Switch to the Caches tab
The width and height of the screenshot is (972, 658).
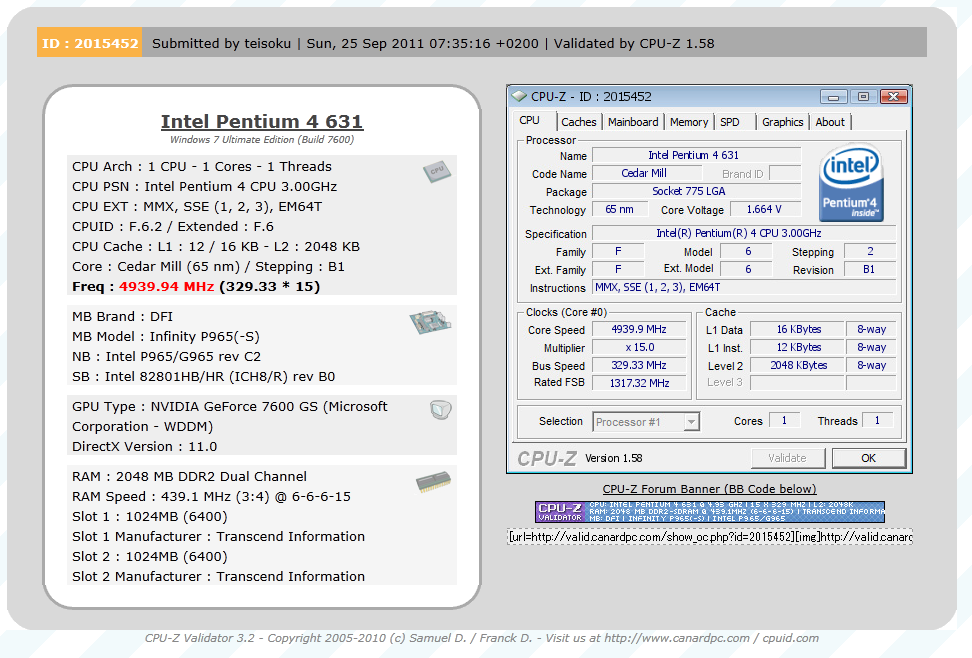click(x=578, y=122)
